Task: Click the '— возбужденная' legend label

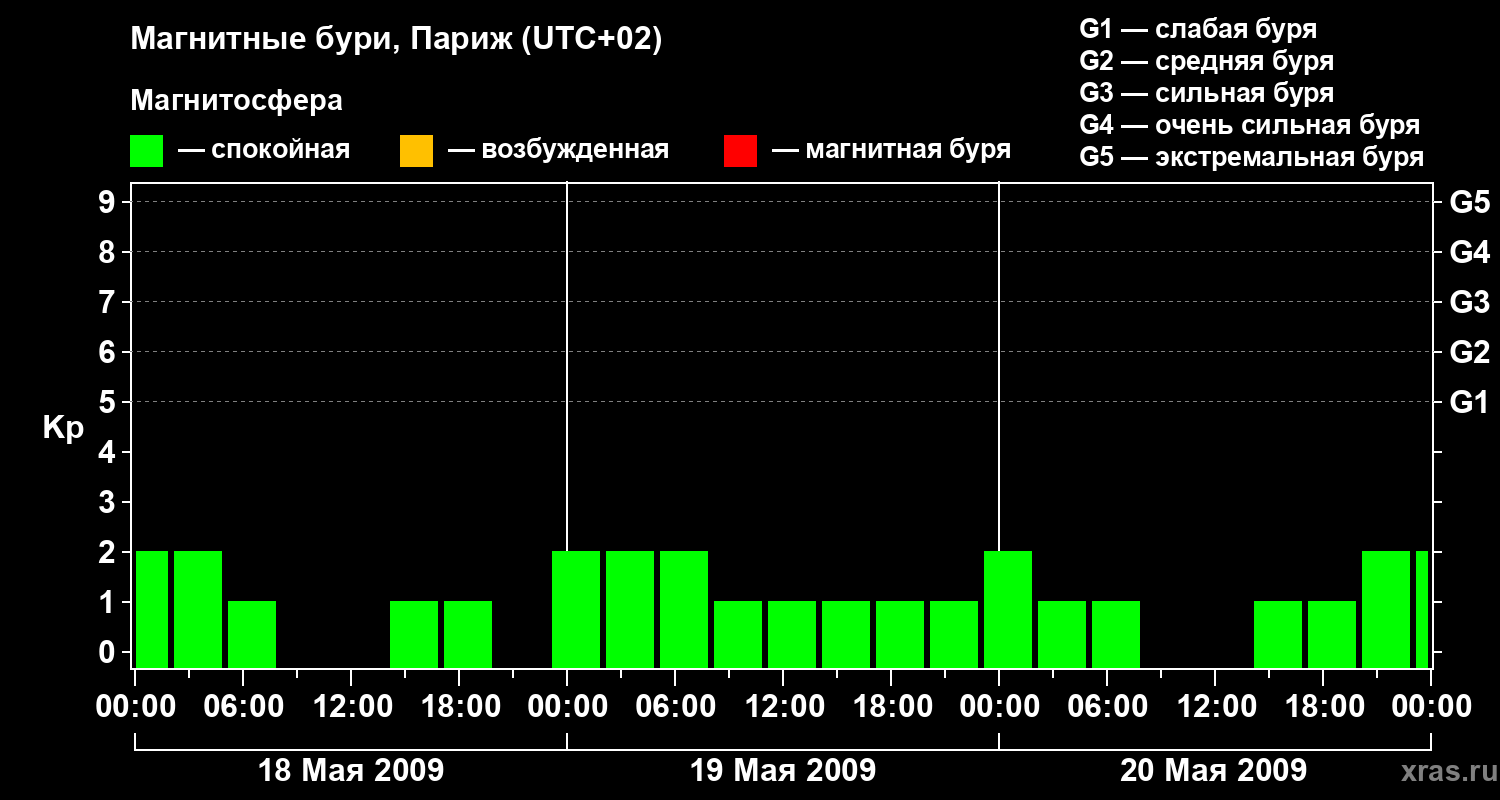Action: [558, 150]
